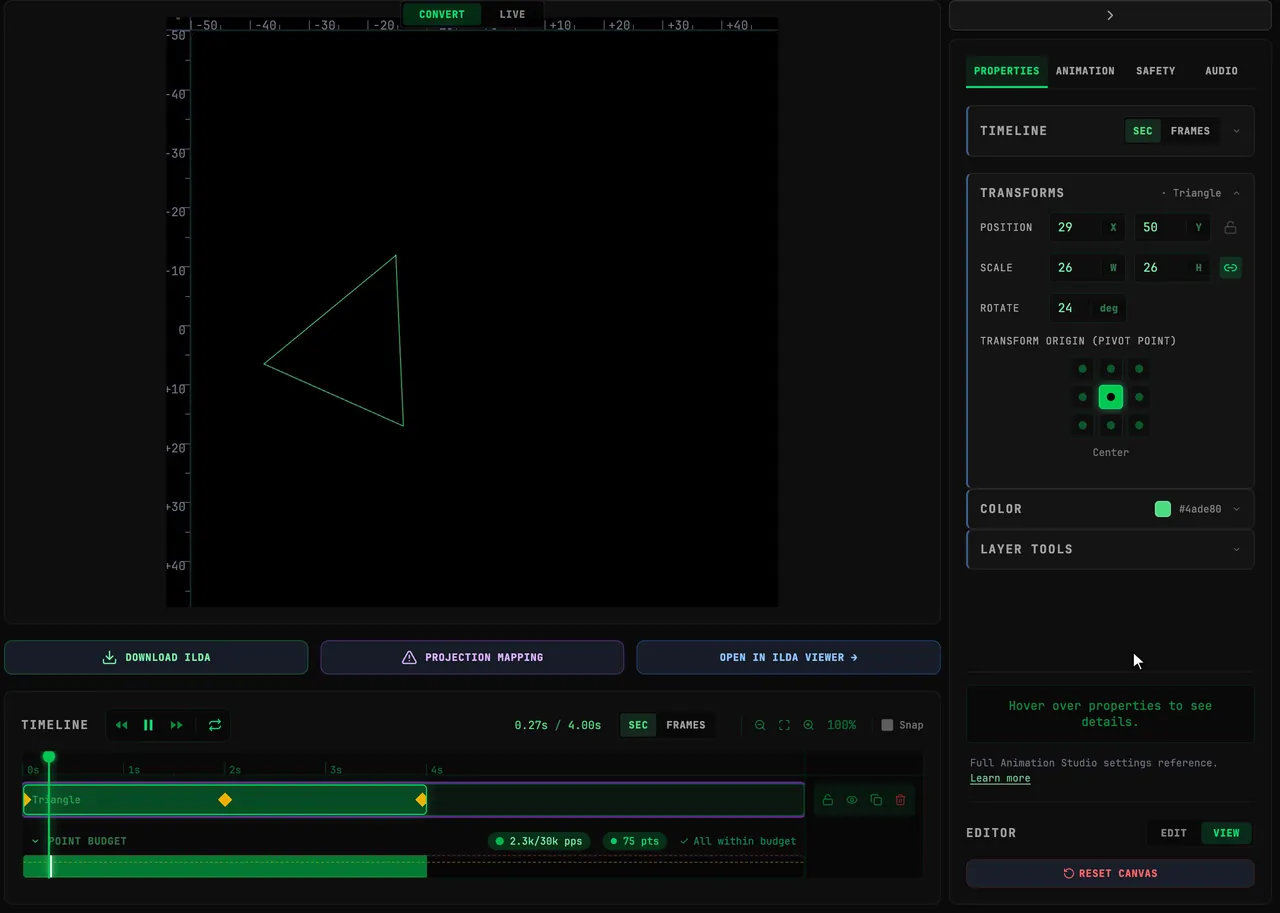Screen dimensions: 1280x913
Task: Set pivot point to top-right
Action: (x=1139, y=369)
